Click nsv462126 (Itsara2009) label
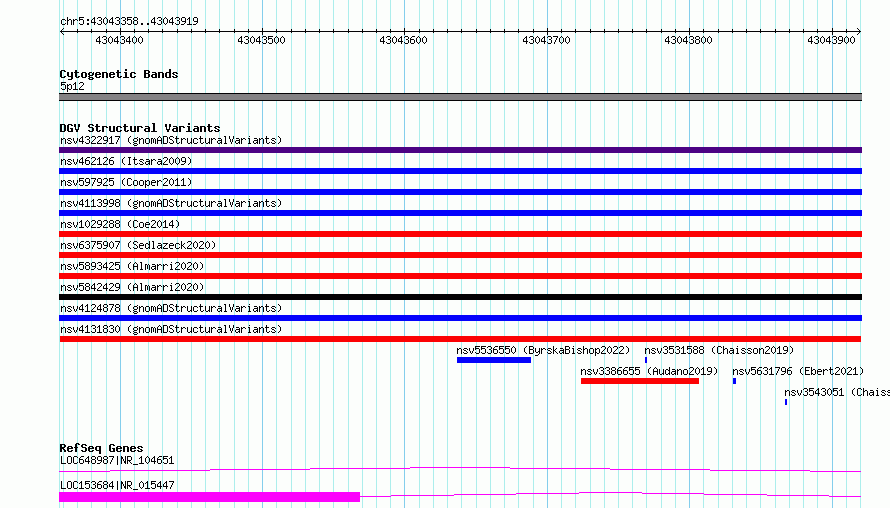Image resolution: width=890 pixels, height=508 pixels. pos(126,161)
